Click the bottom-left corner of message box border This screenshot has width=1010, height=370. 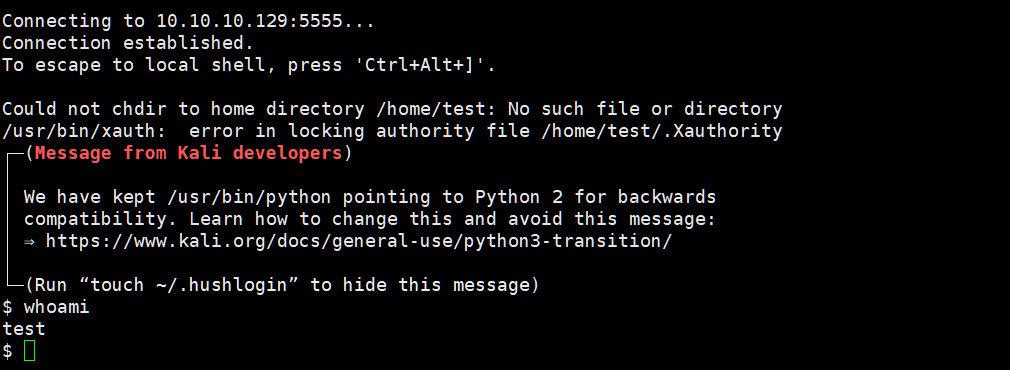[14, 284]
